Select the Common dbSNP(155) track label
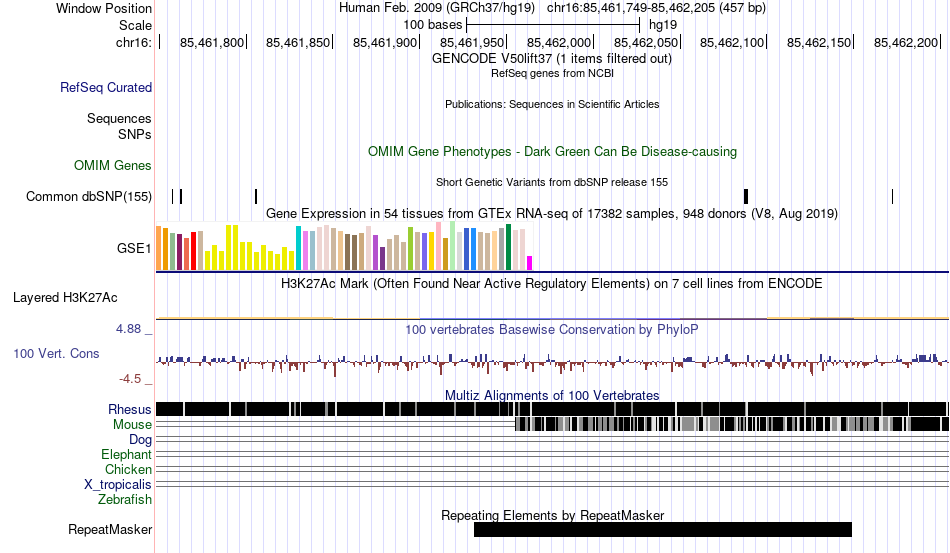The height and width of the screenshot is (553, 950). click(89, 196)
